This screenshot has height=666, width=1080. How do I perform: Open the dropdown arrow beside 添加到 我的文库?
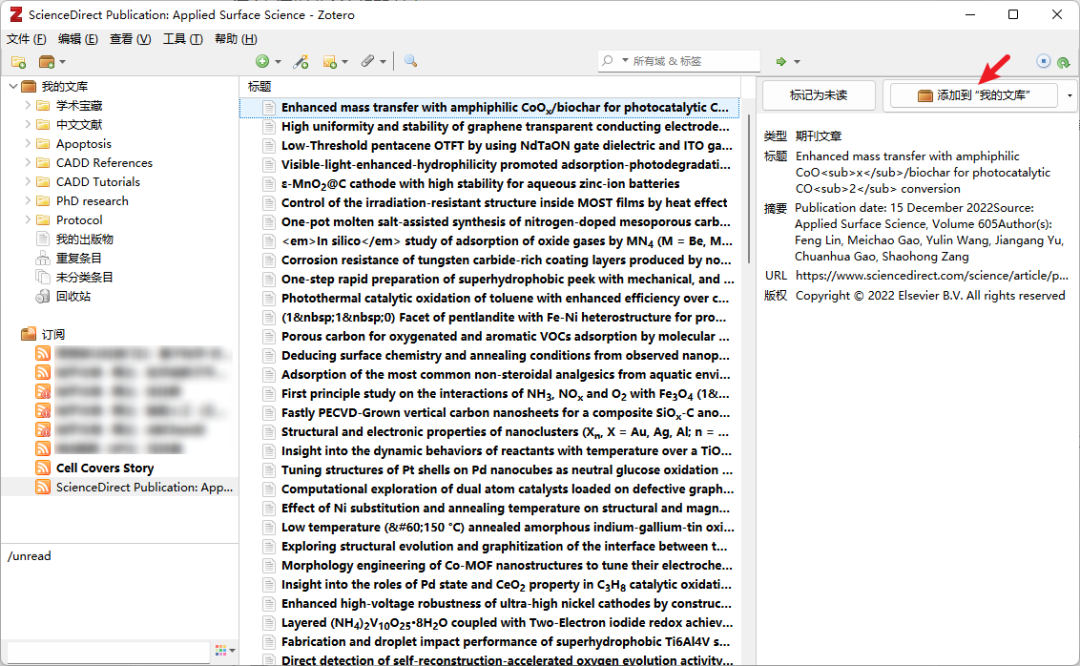1069,95
